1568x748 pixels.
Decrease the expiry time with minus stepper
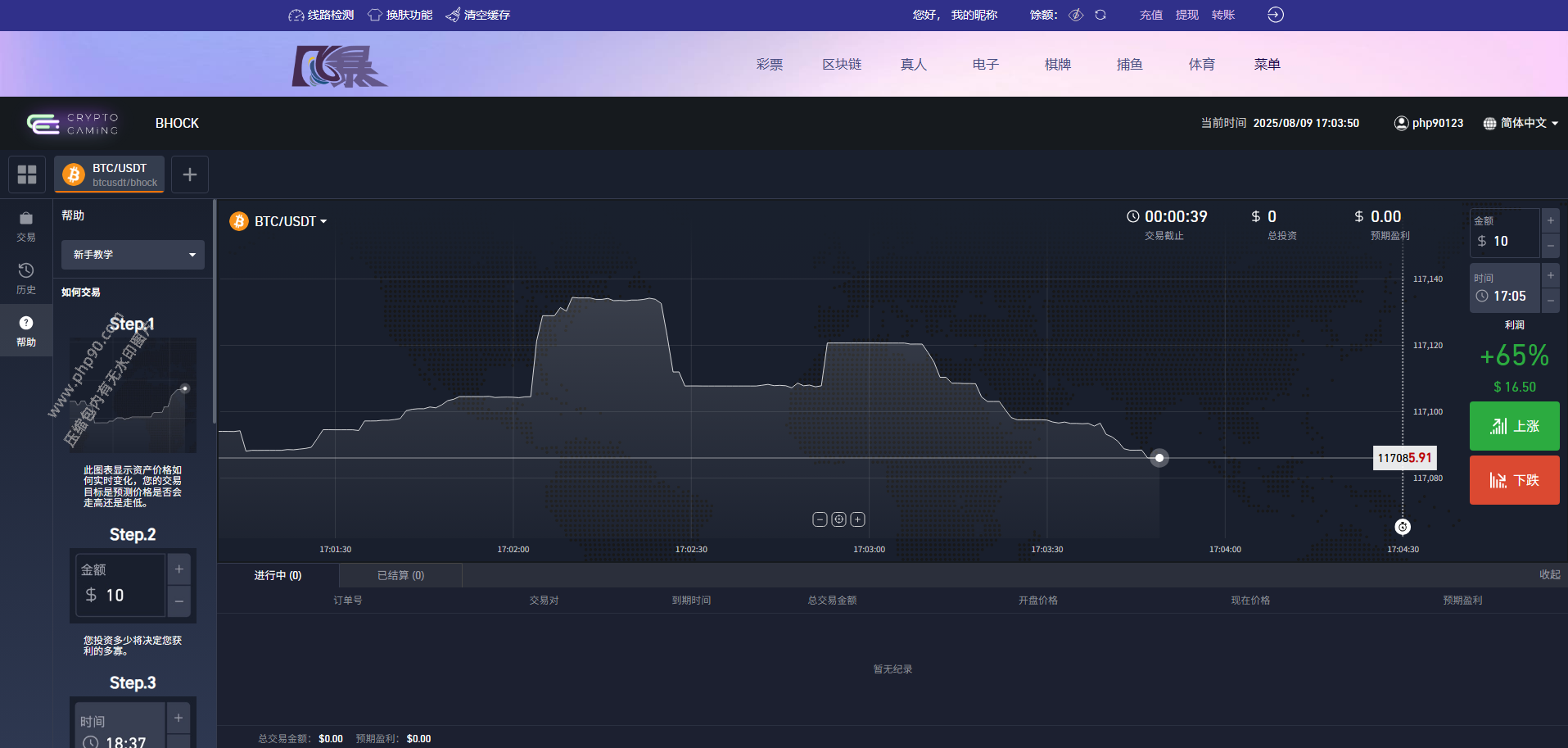(1550, 301)
